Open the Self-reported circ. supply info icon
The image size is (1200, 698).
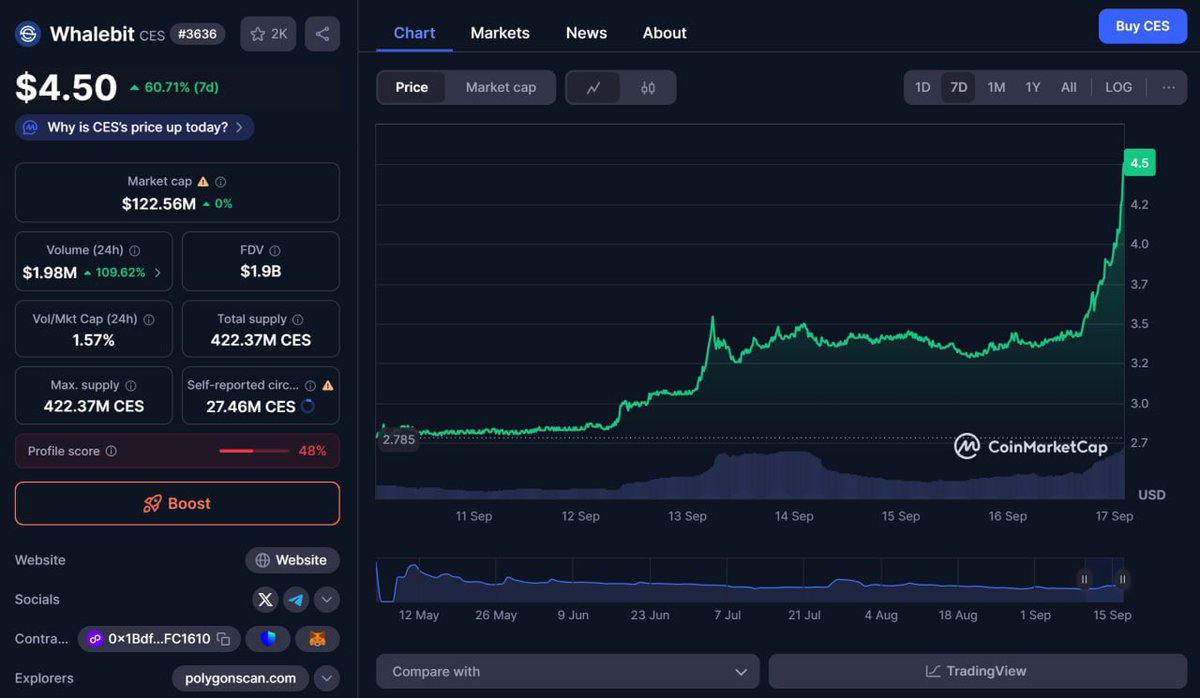click(310, 386)
